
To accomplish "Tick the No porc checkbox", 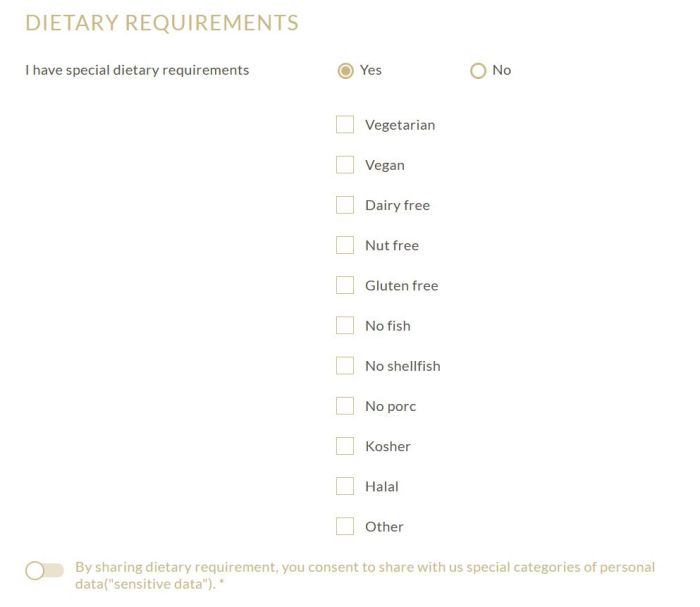I will coord(345,406).
